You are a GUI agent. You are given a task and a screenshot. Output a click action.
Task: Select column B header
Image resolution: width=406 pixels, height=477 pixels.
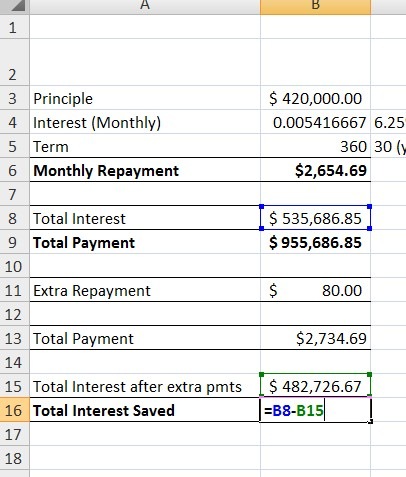pyautogui.click(x=315, y=6)
